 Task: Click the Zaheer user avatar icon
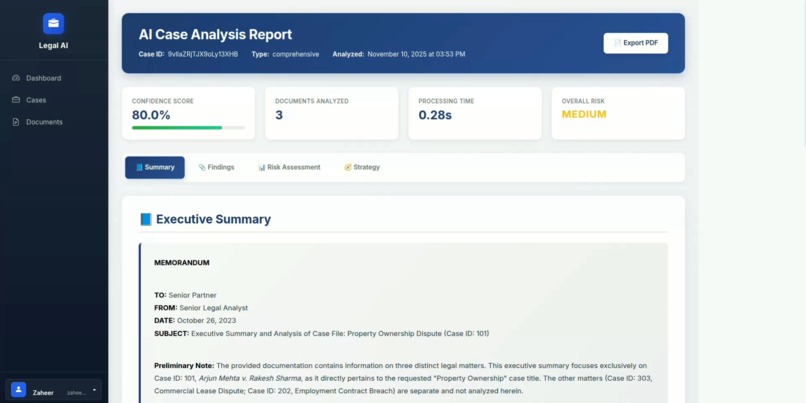pyautogui.click(x=19, y=390)
